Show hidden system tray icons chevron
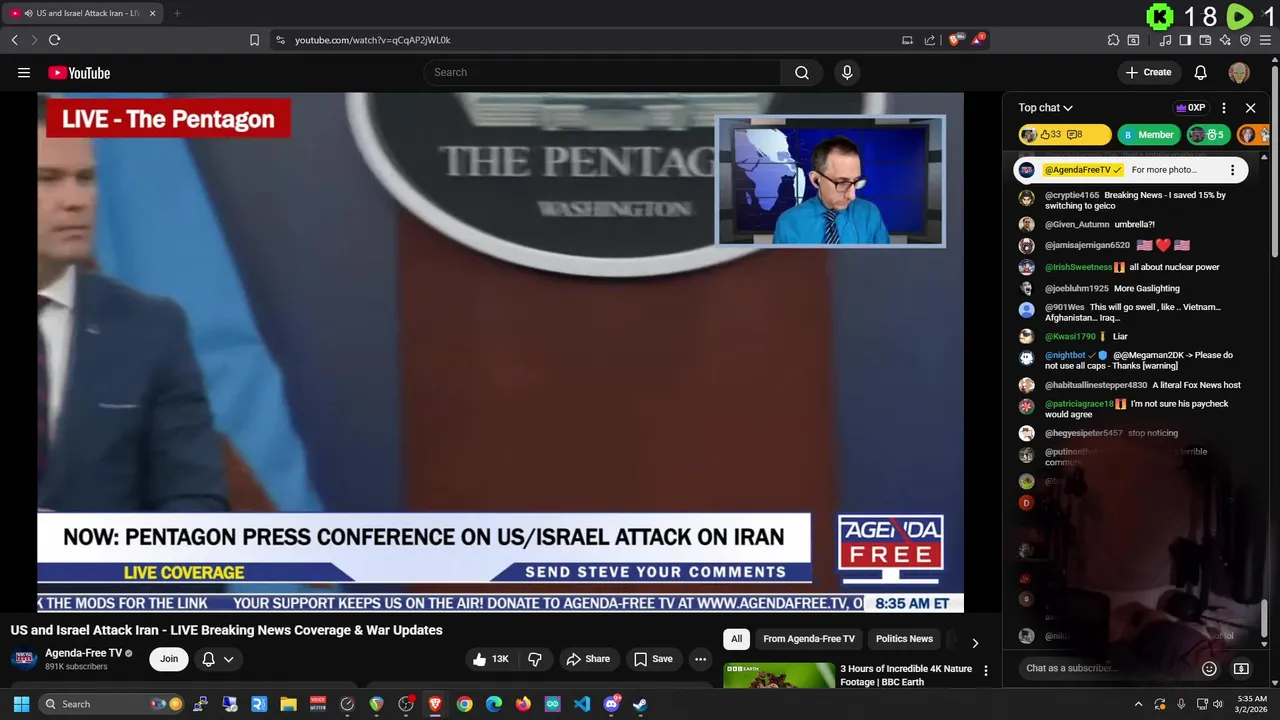Viewport: 1280px width, 720px height. tap(1138, 704)
